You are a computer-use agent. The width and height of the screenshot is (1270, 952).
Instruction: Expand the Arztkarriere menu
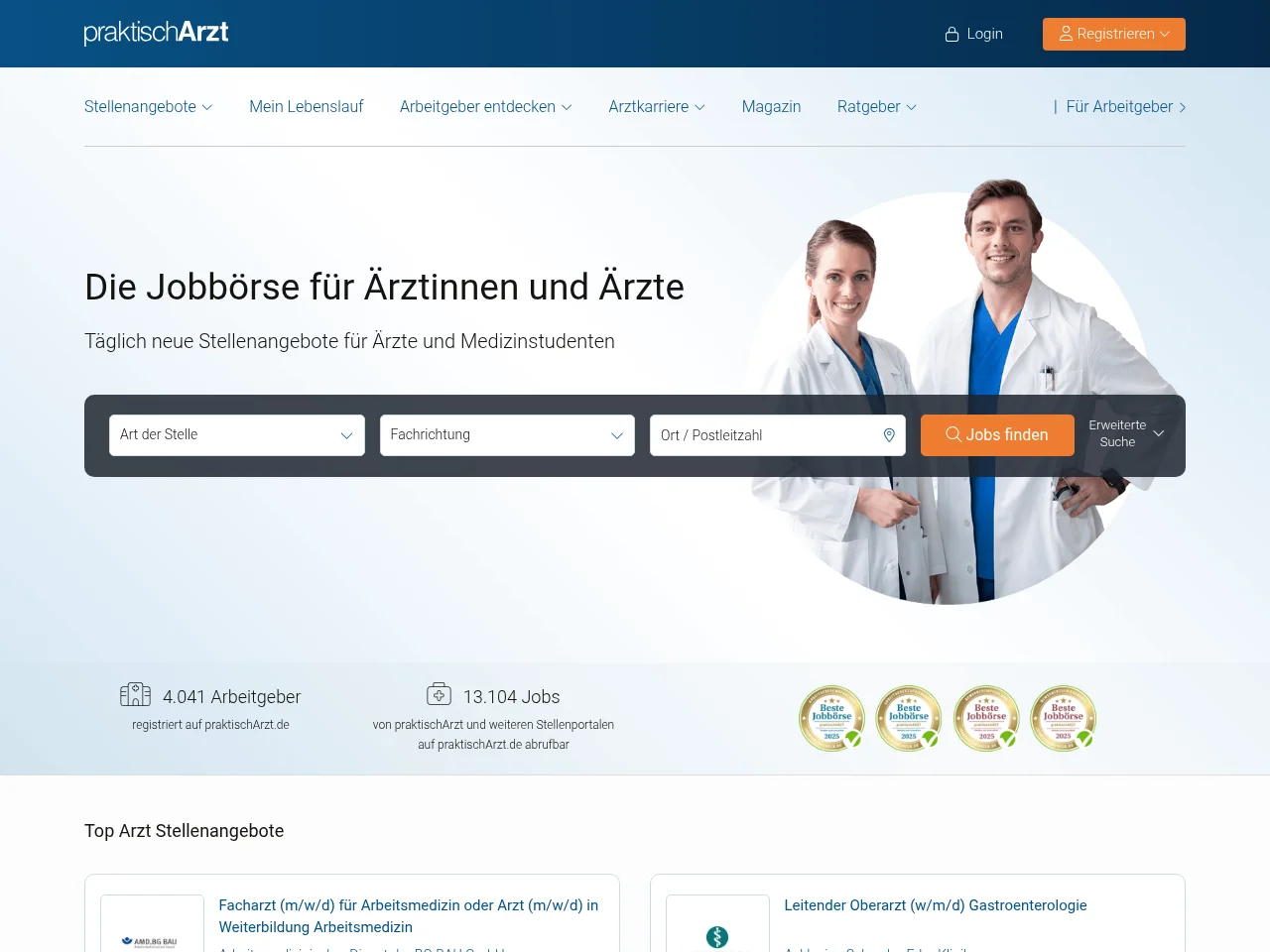click(x=657, y=106)
